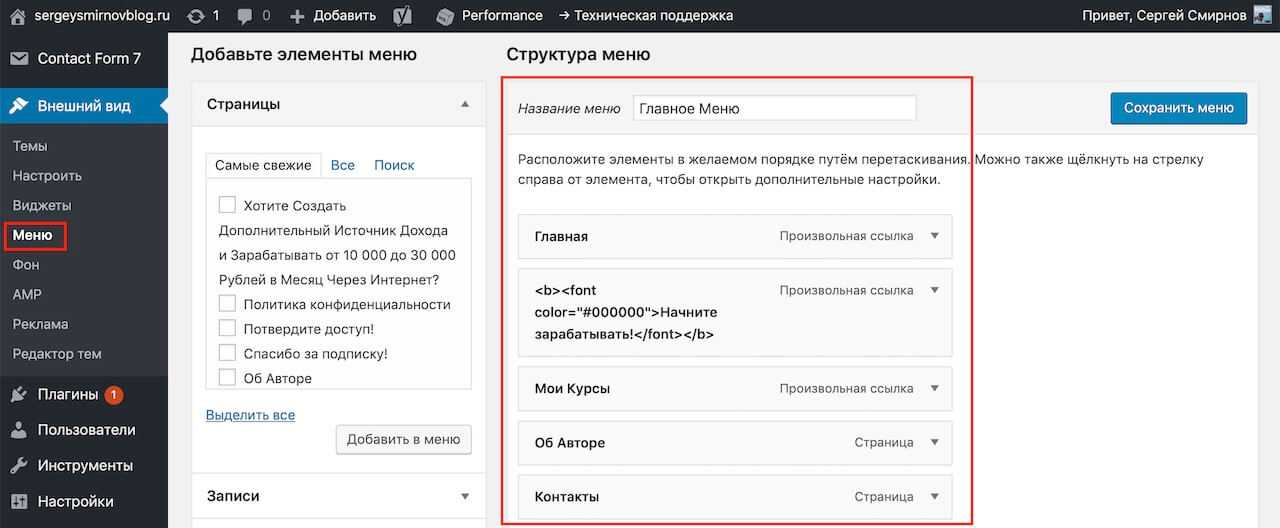Expand the 'Записи' accordion section
Image resolution: width=1280 pixels, height=528 pixels.
coord(465,496)
